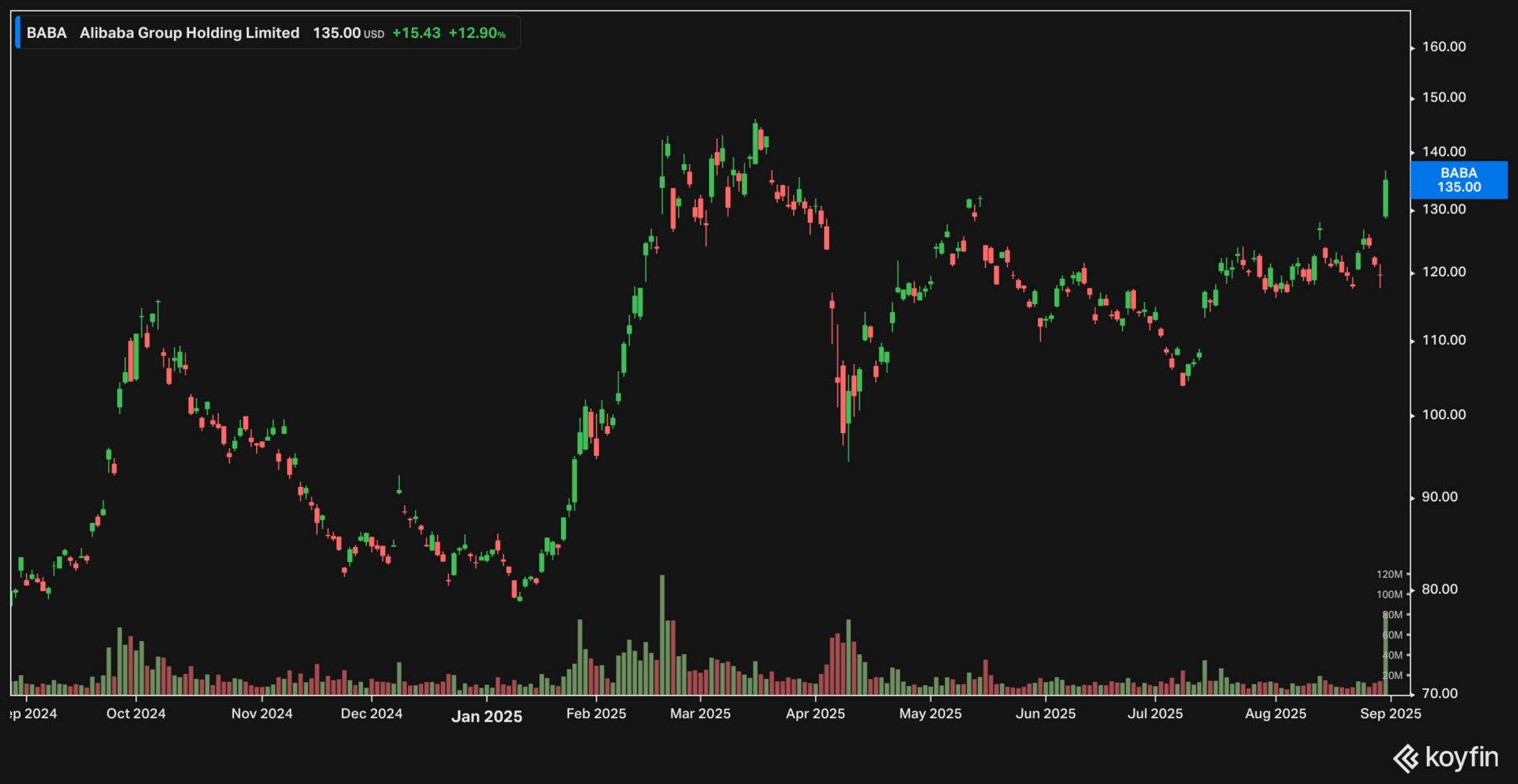Click the Jun 2025 date label
Viewport: 1518px width, 784px height.
(1045, 714)
